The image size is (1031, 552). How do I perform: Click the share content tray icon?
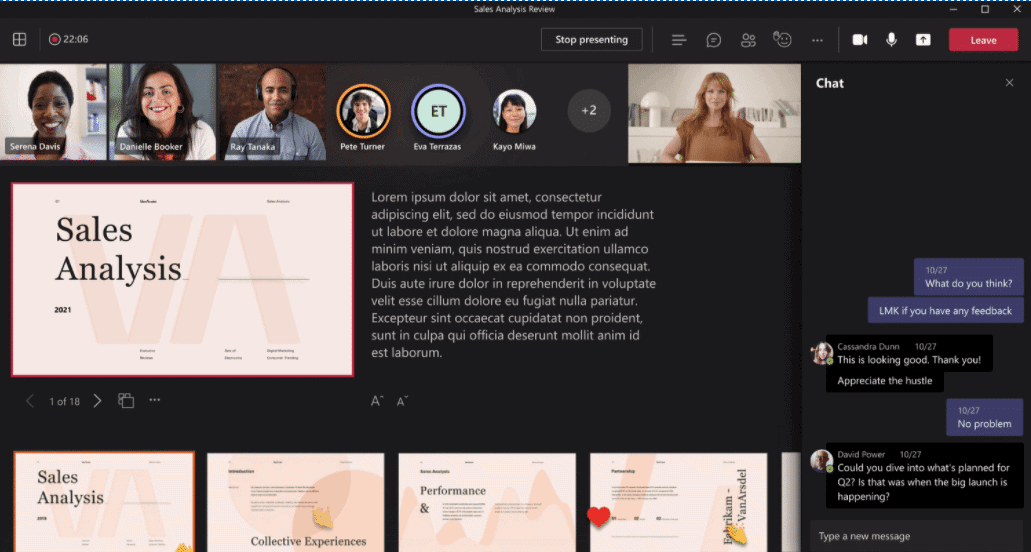point(923,40)
